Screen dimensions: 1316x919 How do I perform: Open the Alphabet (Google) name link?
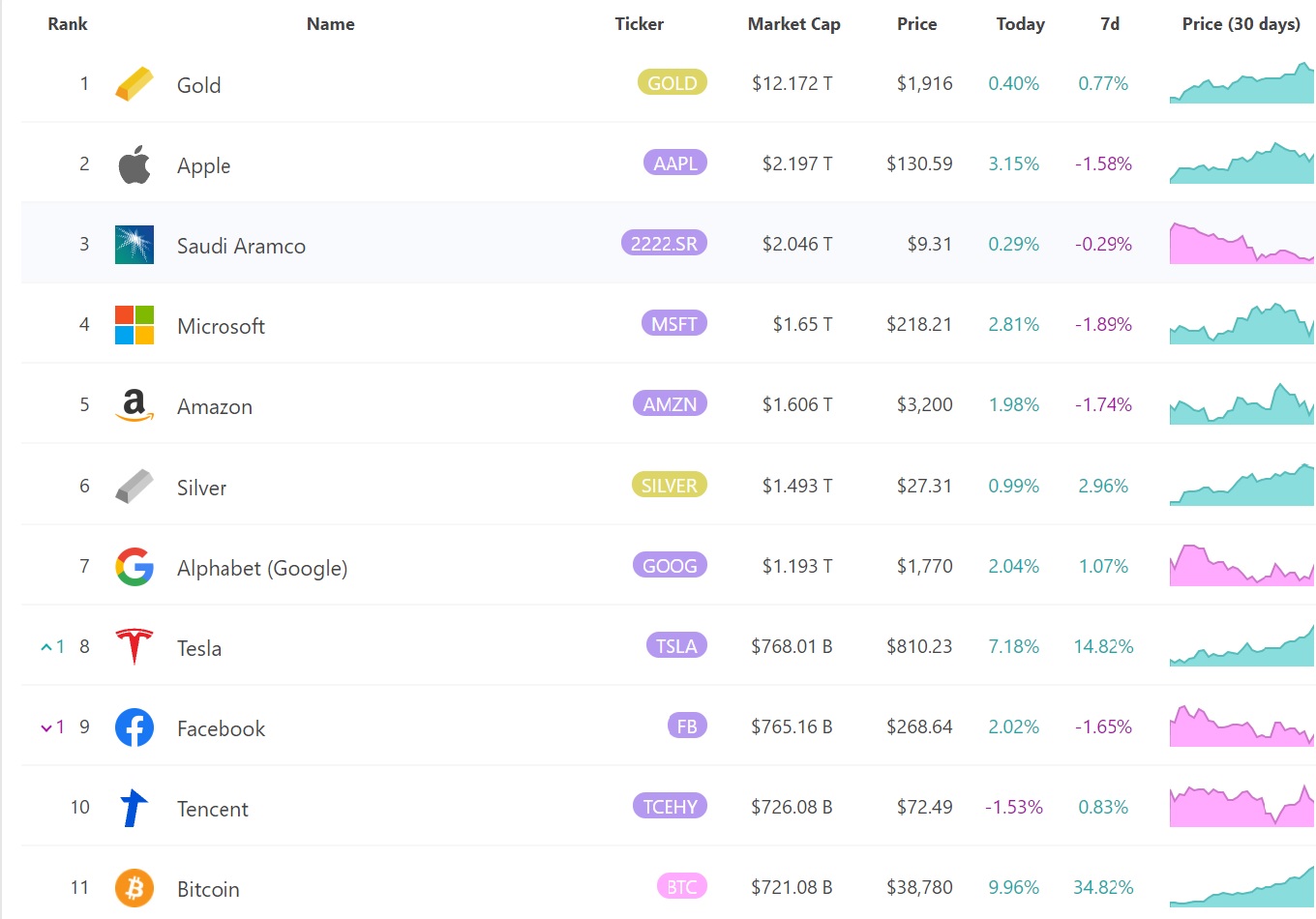[261, 568]
